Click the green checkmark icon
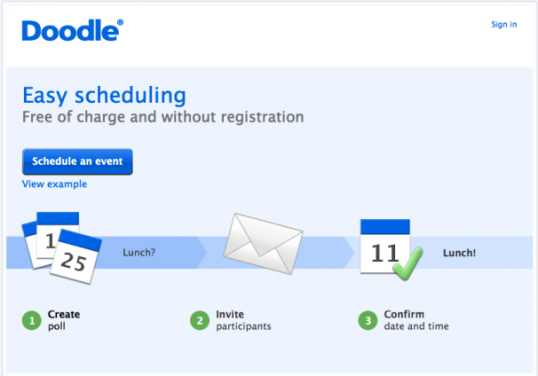The image size is (538, 376). pyautogui.click(x=408, y=263)
